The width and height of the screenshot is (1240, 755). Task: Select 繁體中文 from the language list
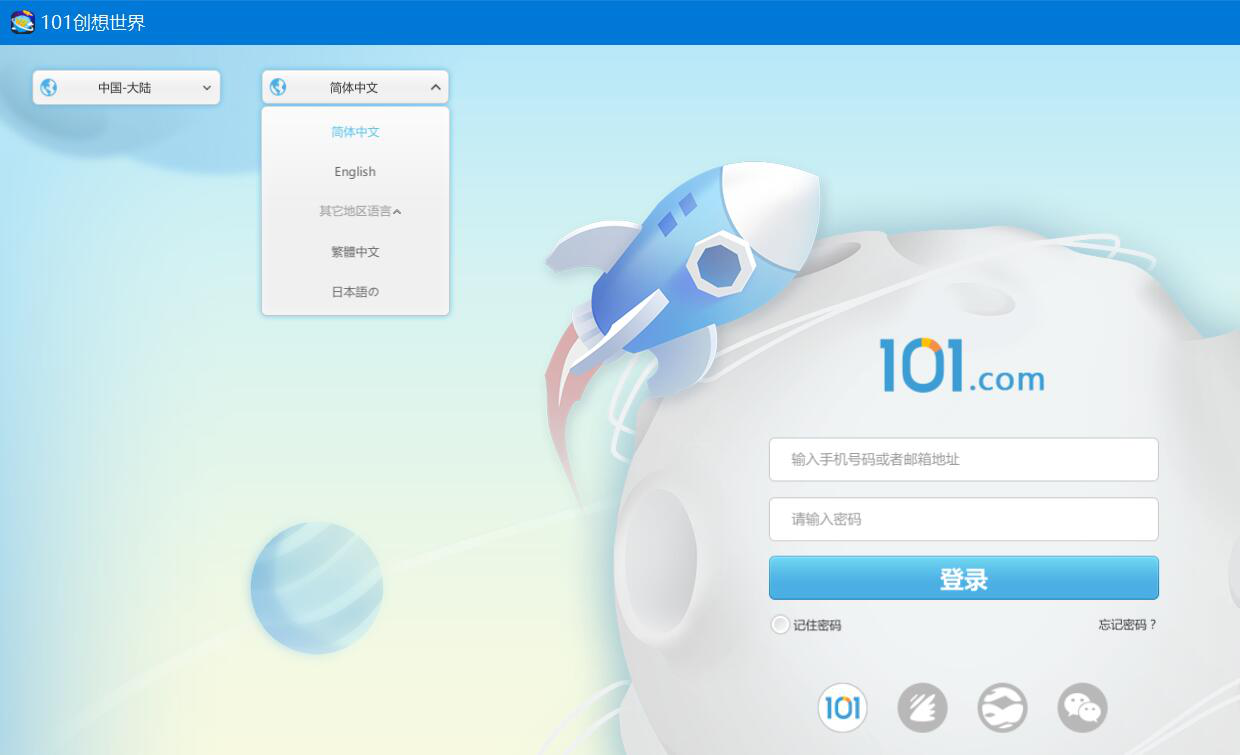[355, 252]
